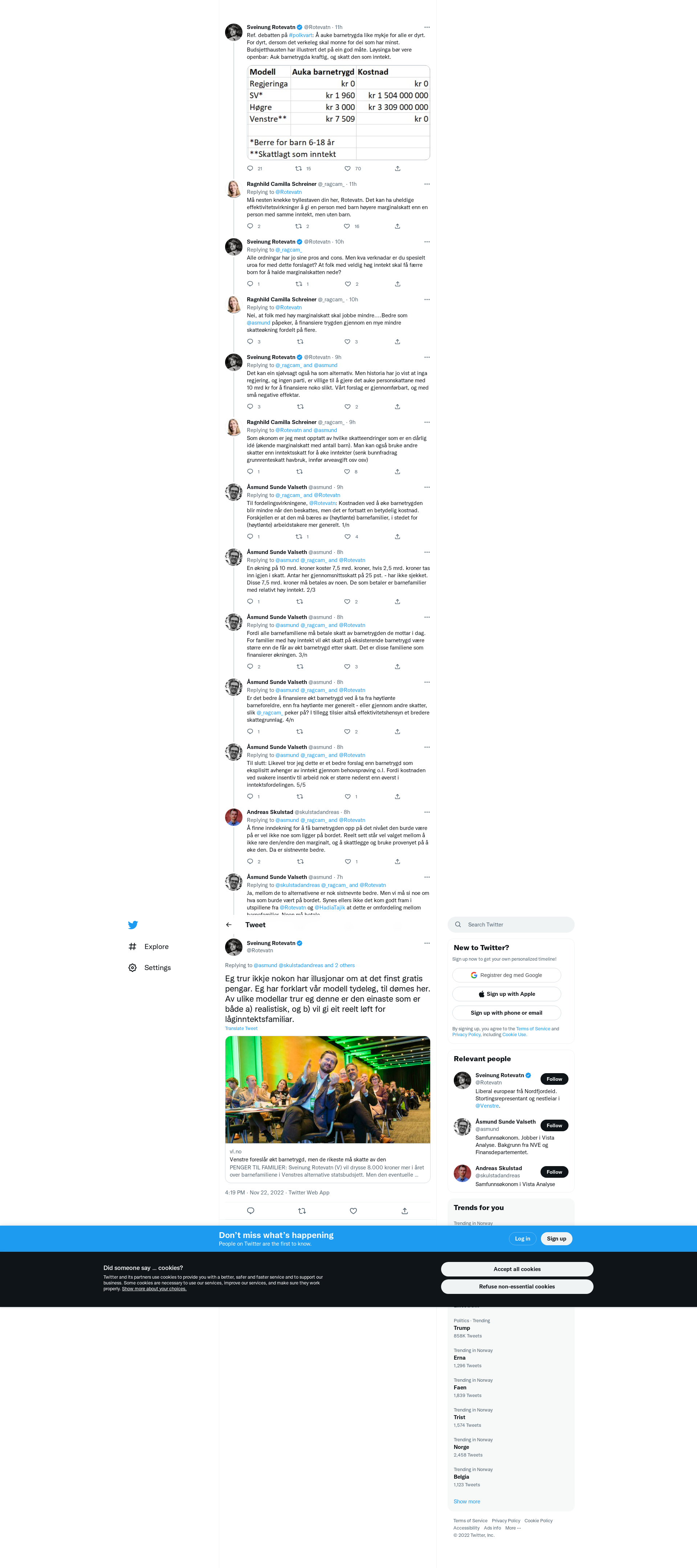
Task: Retweet the main tweet about barnetrygd
Action: pos(302,1211)
